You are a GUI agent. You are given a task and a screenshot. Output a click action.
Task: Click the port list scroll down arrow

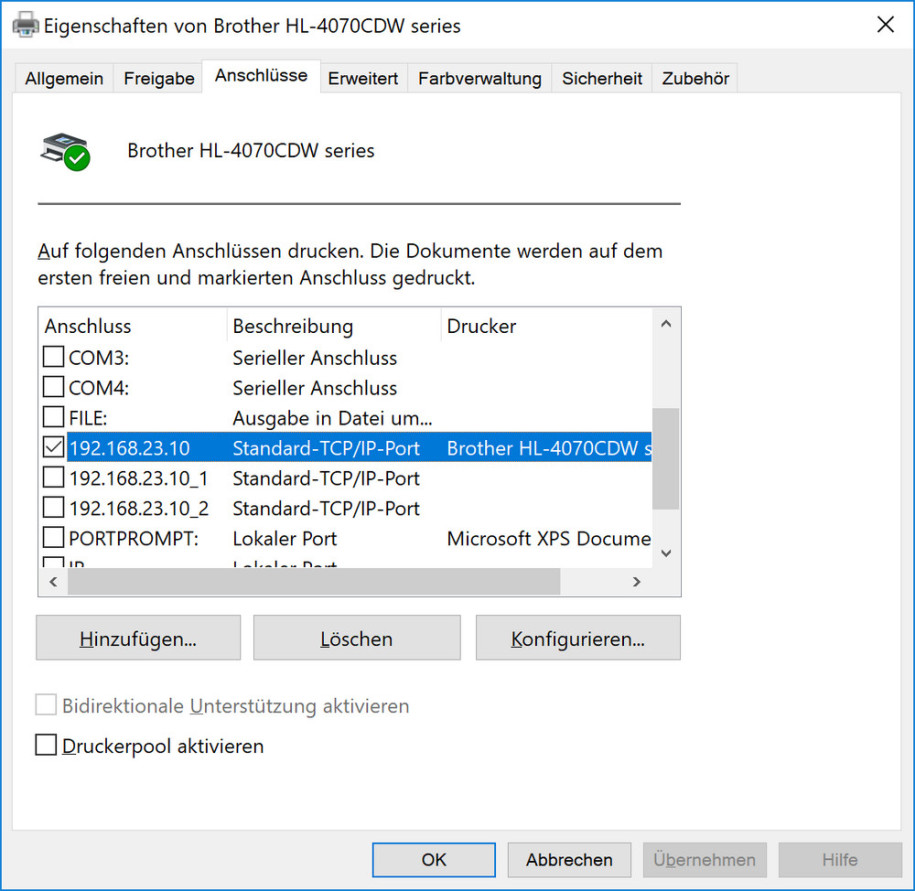coord(666,553)
